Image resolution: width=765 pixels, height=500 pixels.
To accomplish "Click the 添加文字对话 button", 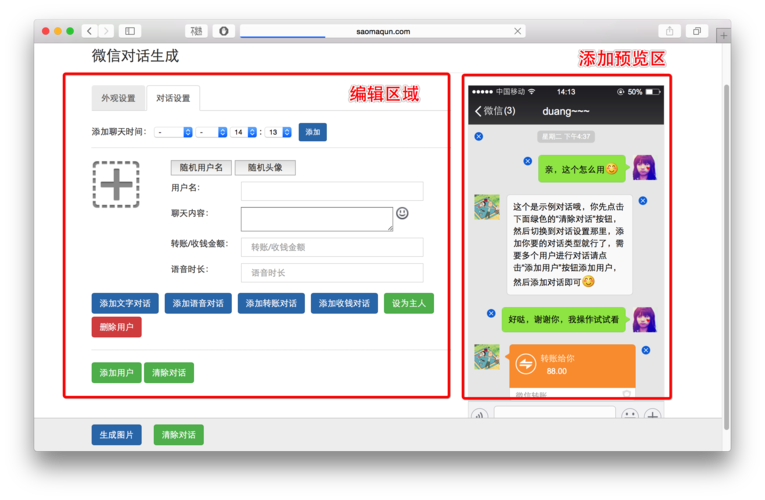I will [125, 303].
